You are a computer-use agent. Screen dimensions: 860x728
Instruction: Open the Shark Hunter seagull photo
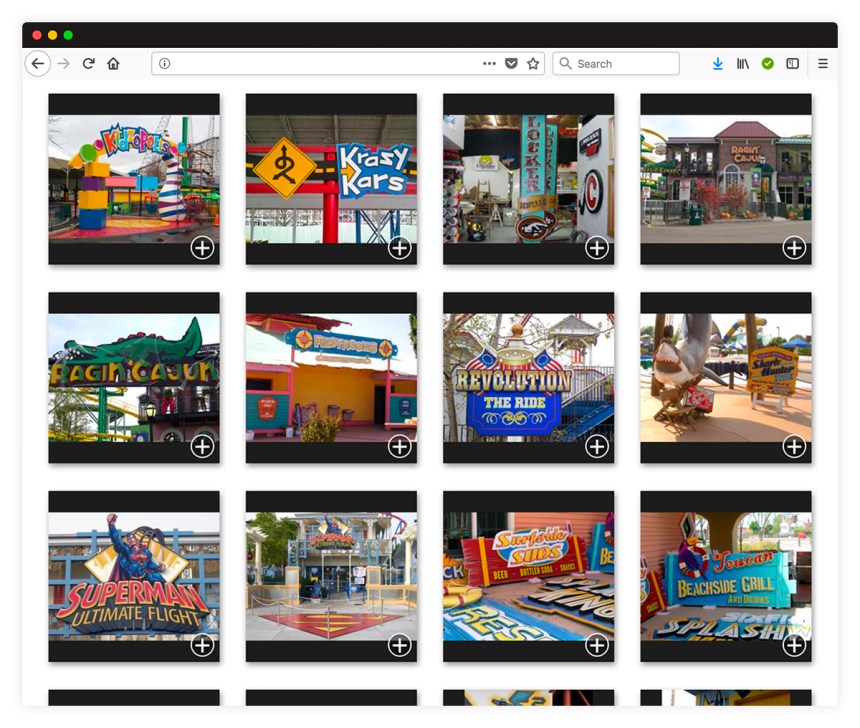(x=794, y=446)
